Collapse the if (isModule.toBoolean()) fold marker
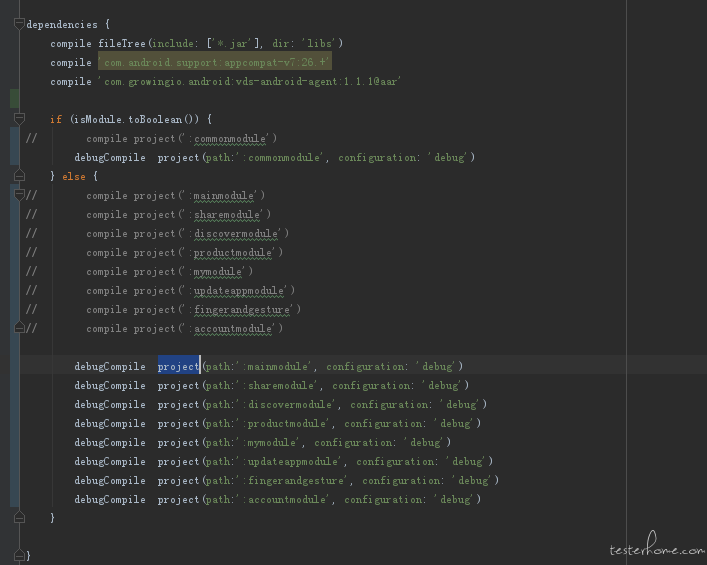Viewport: 707px width, 565px height. coord(19,119)
